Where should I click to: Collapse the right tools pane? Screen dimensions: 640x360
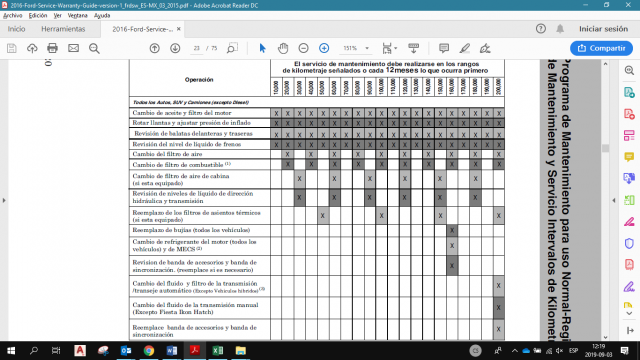pyautogui.click(x=614, y=200)
